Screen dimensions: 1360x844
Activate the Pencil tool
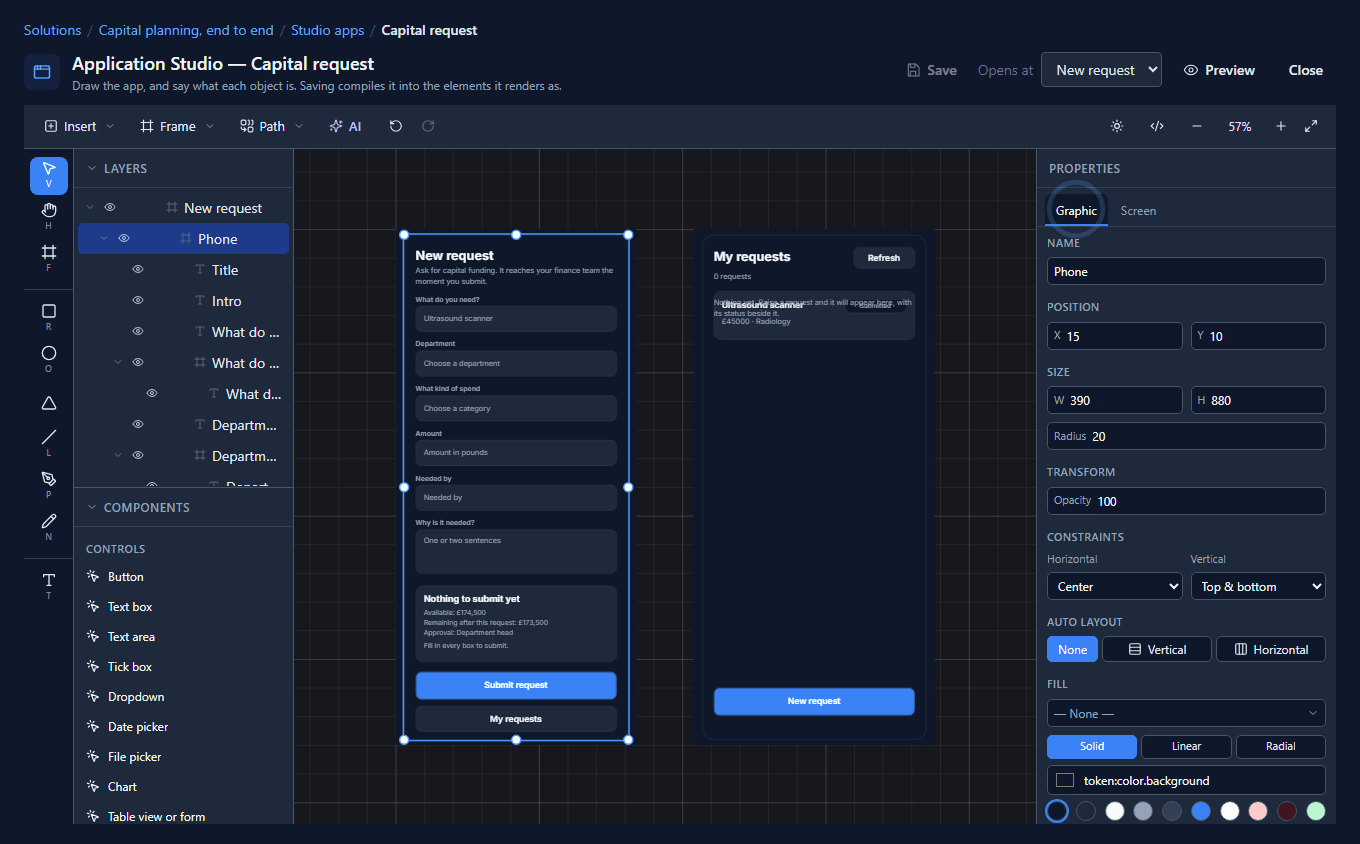49,526
